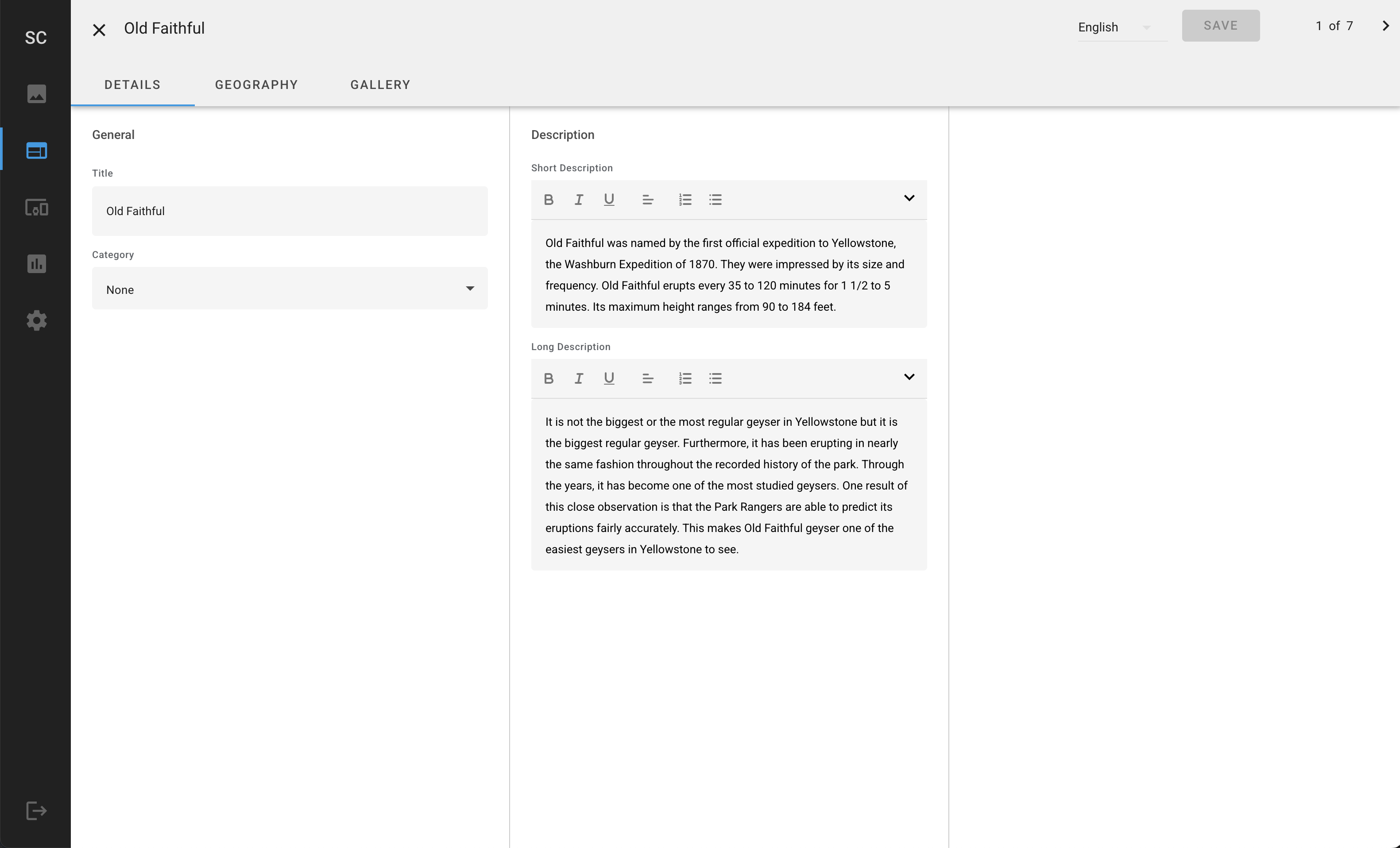Toggle underline in Long Description toolbar
1400x848 pixels.
click(608, 378)
